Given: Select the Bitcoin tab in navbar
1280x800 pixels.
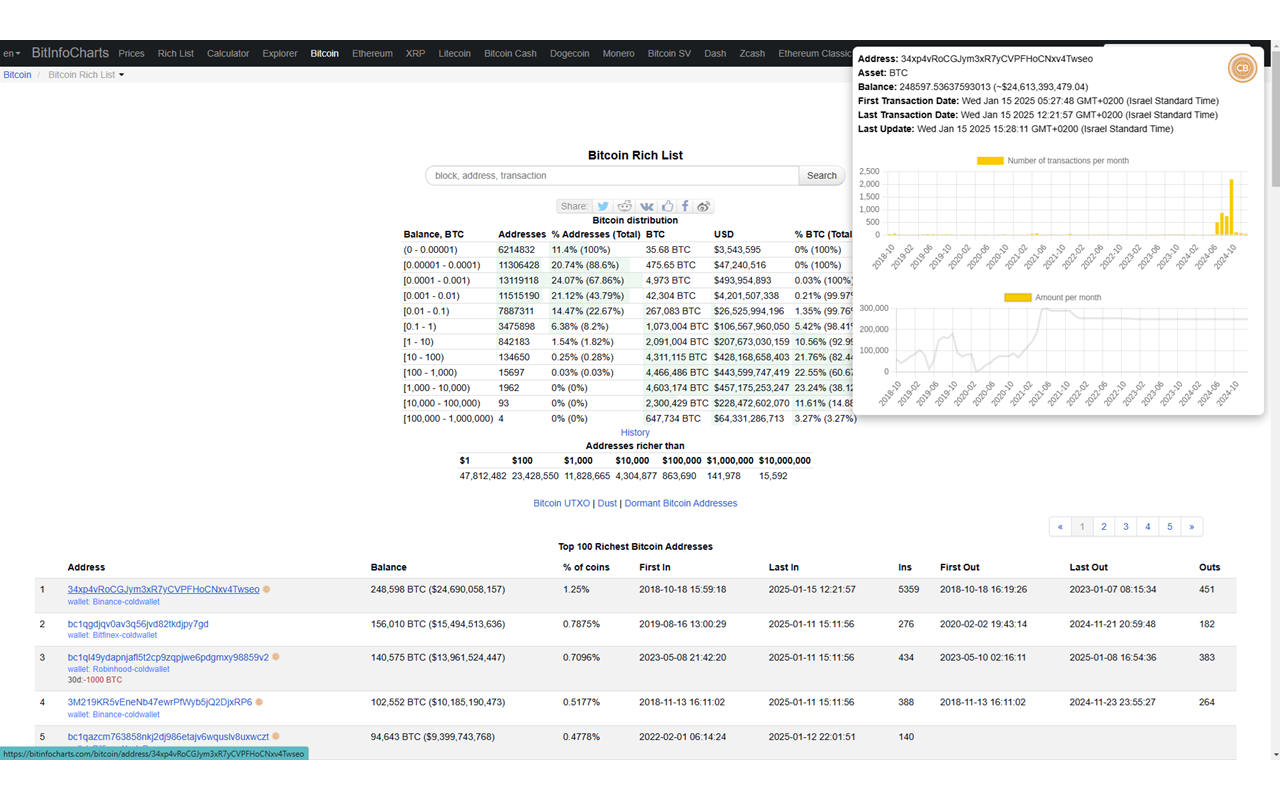Looking at the screenshot, I should (324, 54).
